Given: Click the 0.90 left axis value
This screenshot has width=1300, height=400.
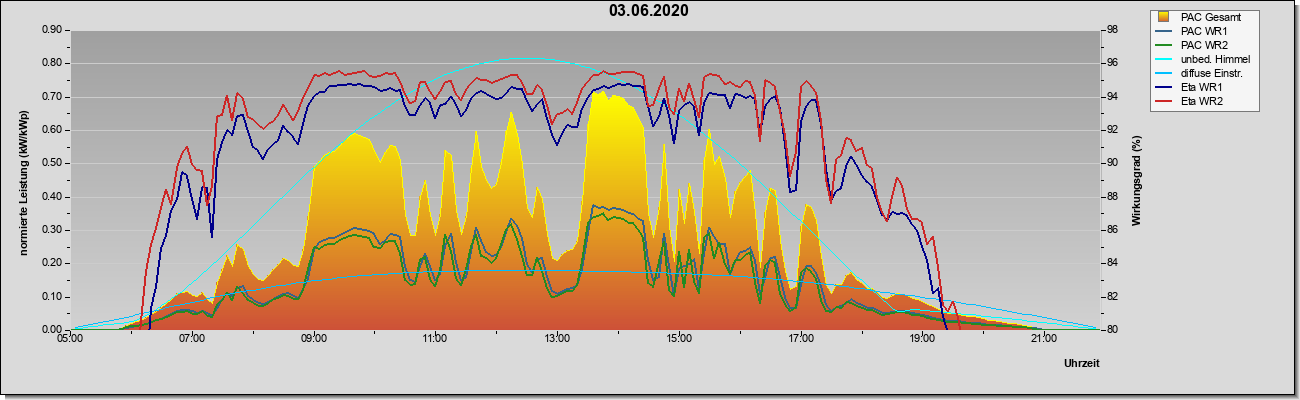Looking at the screenshot, I should [x=52, y=30].
